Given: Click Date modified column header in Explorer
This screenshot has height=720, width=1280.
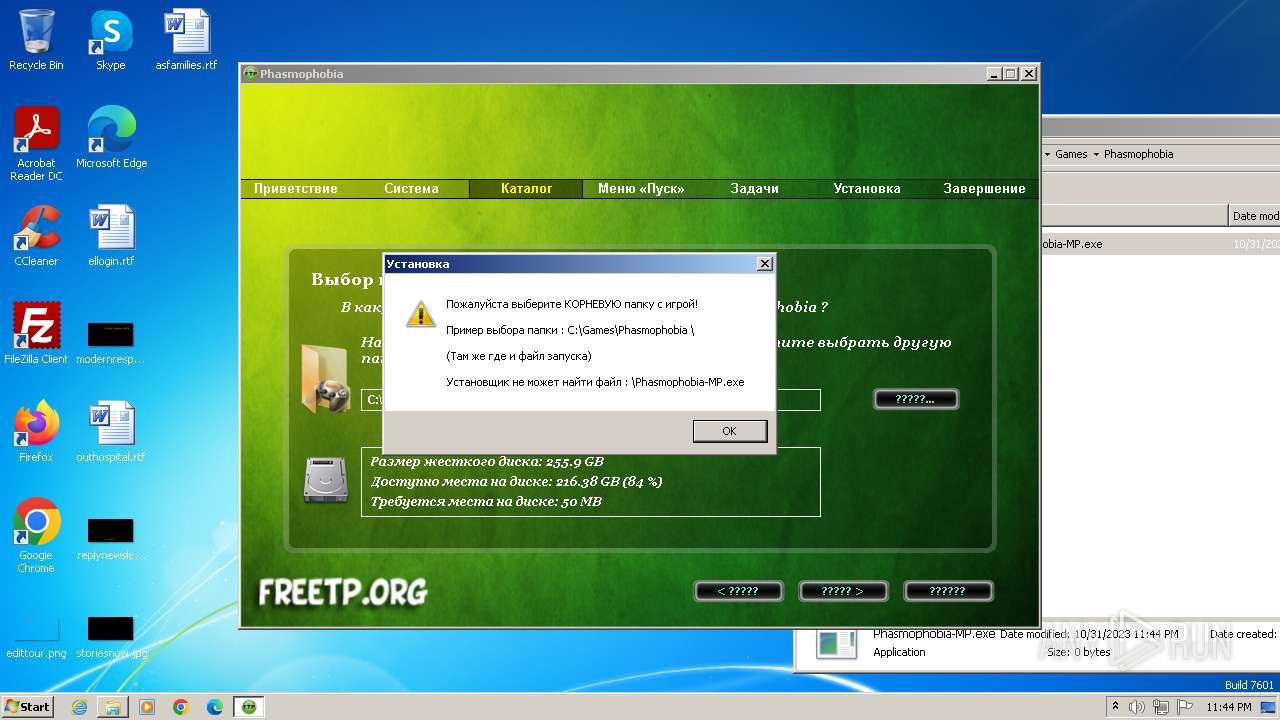Looking at the screenshot, I should click(x=1255, y=215).
